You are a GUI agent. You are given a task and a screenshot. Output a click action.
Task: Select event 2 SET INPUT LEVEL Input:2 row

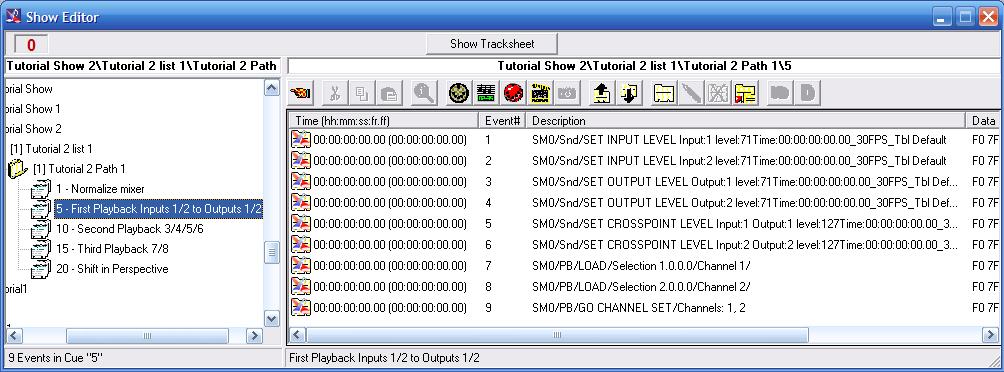[644, 161]
